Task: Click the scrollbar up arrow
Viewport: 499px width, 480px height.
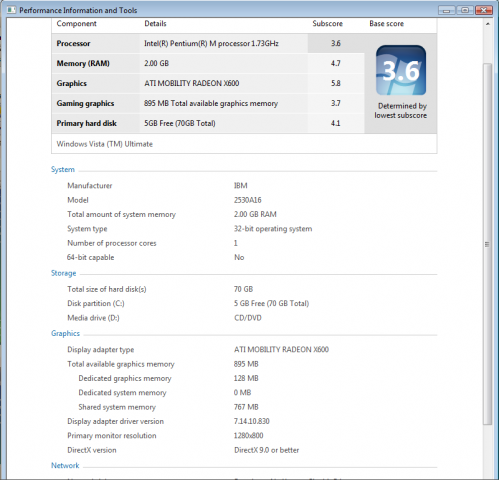Action: coord(488,24)
